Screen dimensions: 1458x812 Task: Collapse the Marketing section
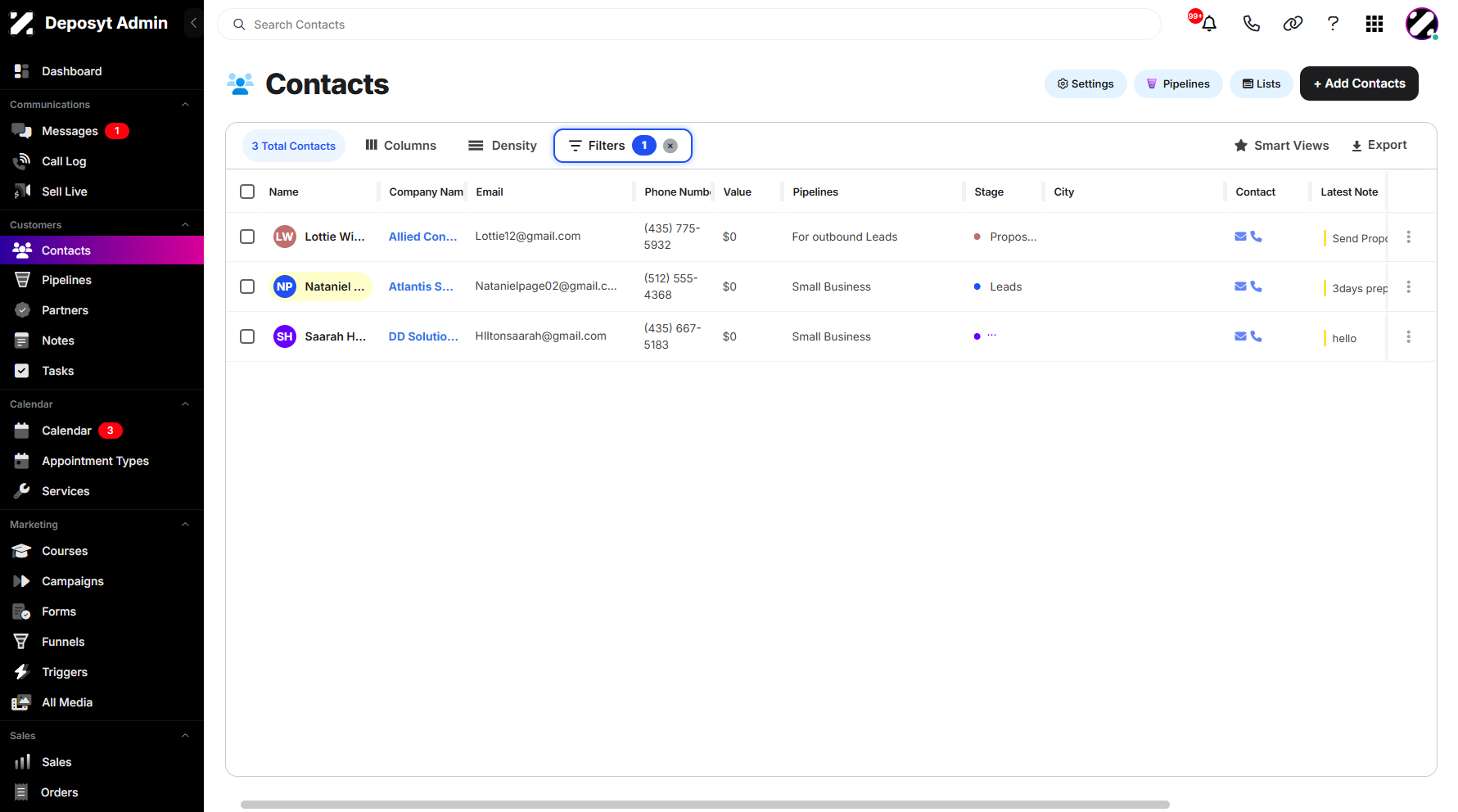tap(185, 525)
